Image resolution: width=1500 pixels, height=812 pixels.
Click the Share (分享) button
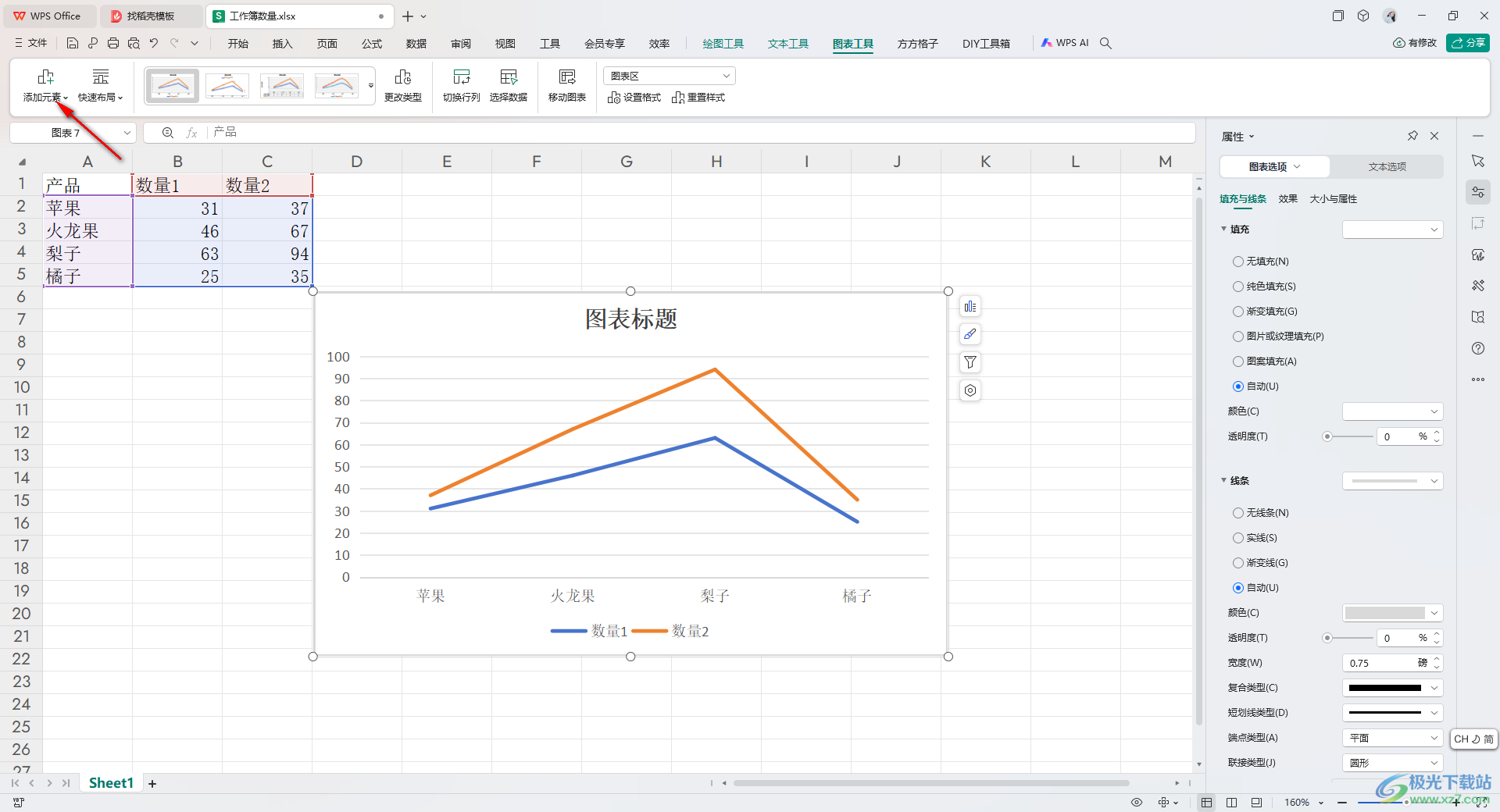[x=1468, y=43]
